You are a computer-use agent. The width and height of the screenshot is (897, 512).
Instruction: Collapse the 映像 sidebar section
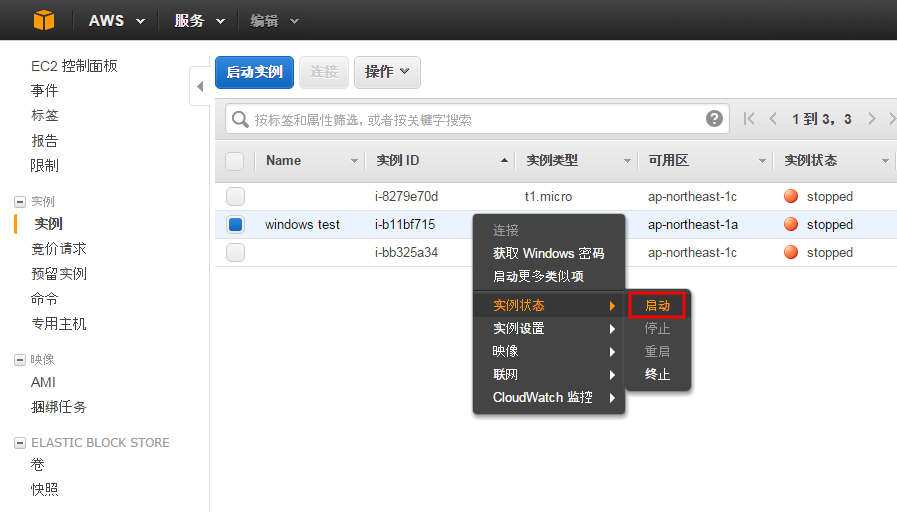(x=20, y=359)
